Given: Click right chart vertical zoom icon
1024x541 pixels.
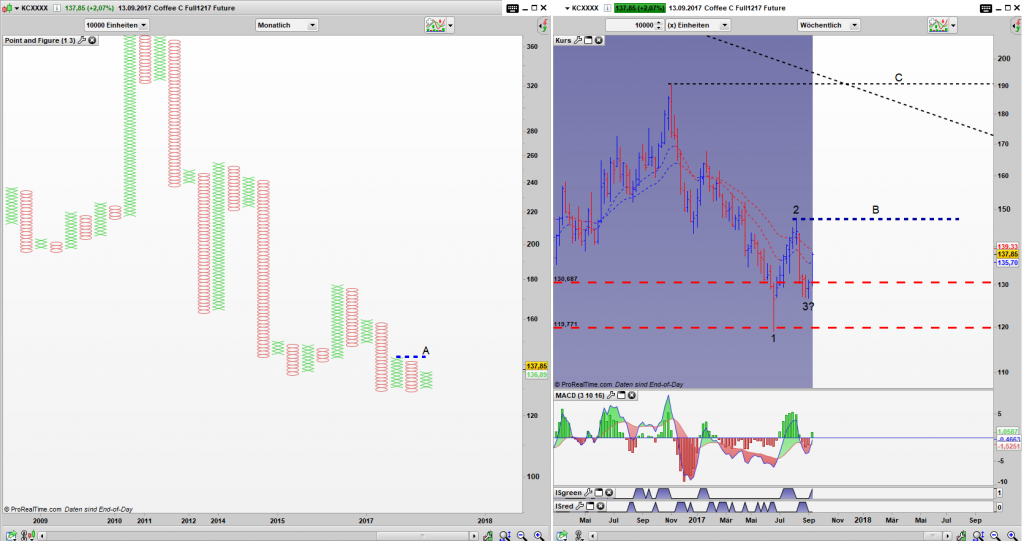Looking at the screenshot, I should coord(961,536).
